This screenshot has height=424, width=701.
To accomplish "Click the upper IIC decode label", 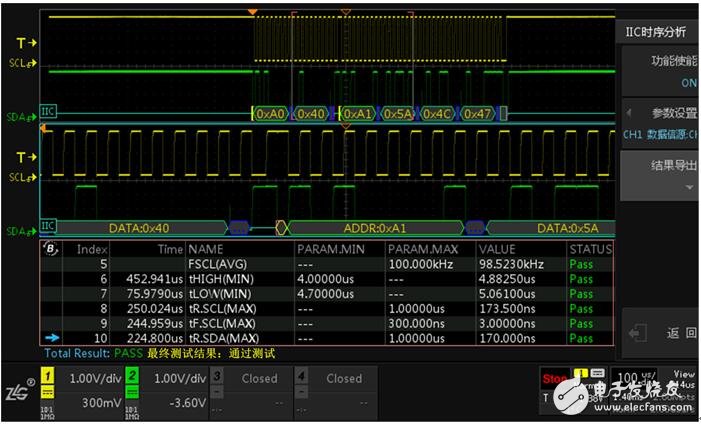I will pos(48,112).
